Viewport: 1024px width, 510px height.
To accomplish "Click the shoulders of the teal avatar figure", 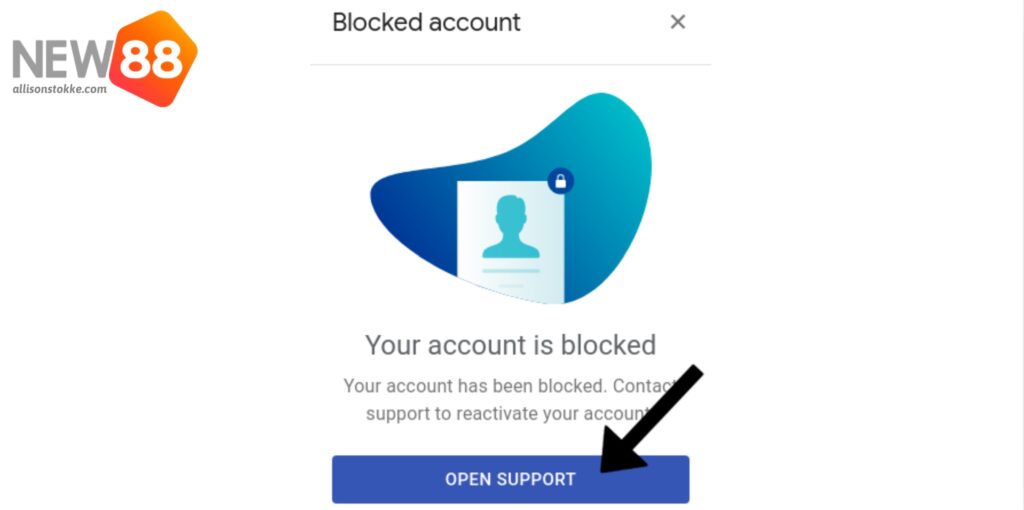I will [x=511, y=248].
